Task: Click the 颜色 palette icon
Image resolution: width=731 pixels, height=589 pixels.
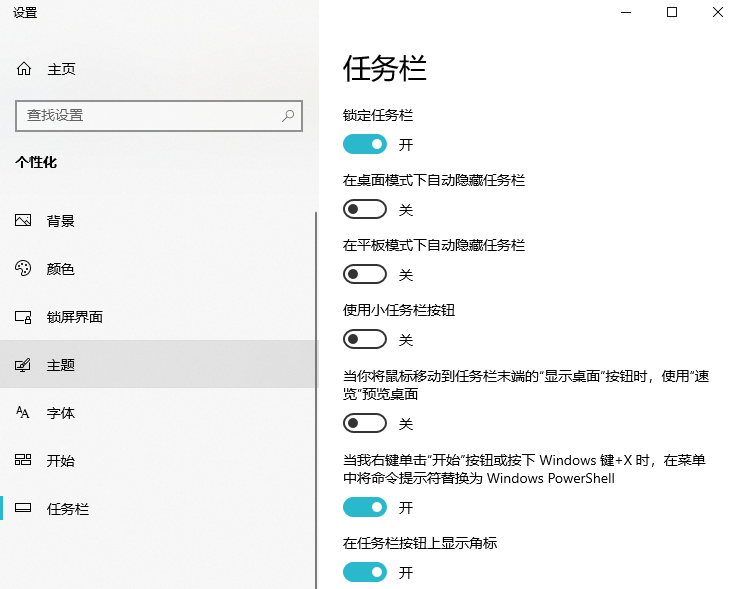Action: tap(24, 269)
